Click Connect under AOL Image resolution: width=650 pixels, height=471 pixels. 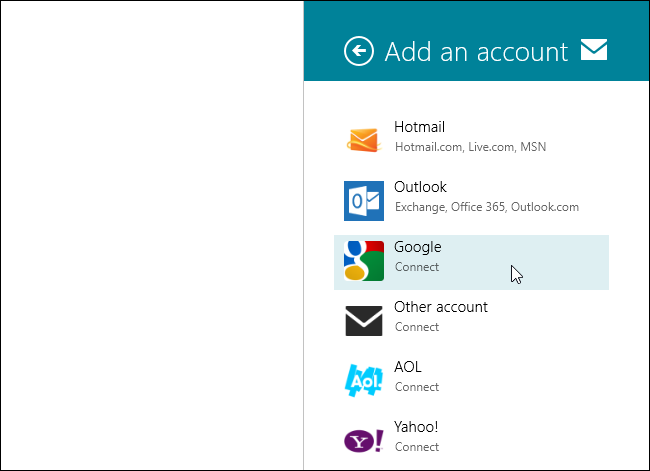pos(417,387)
